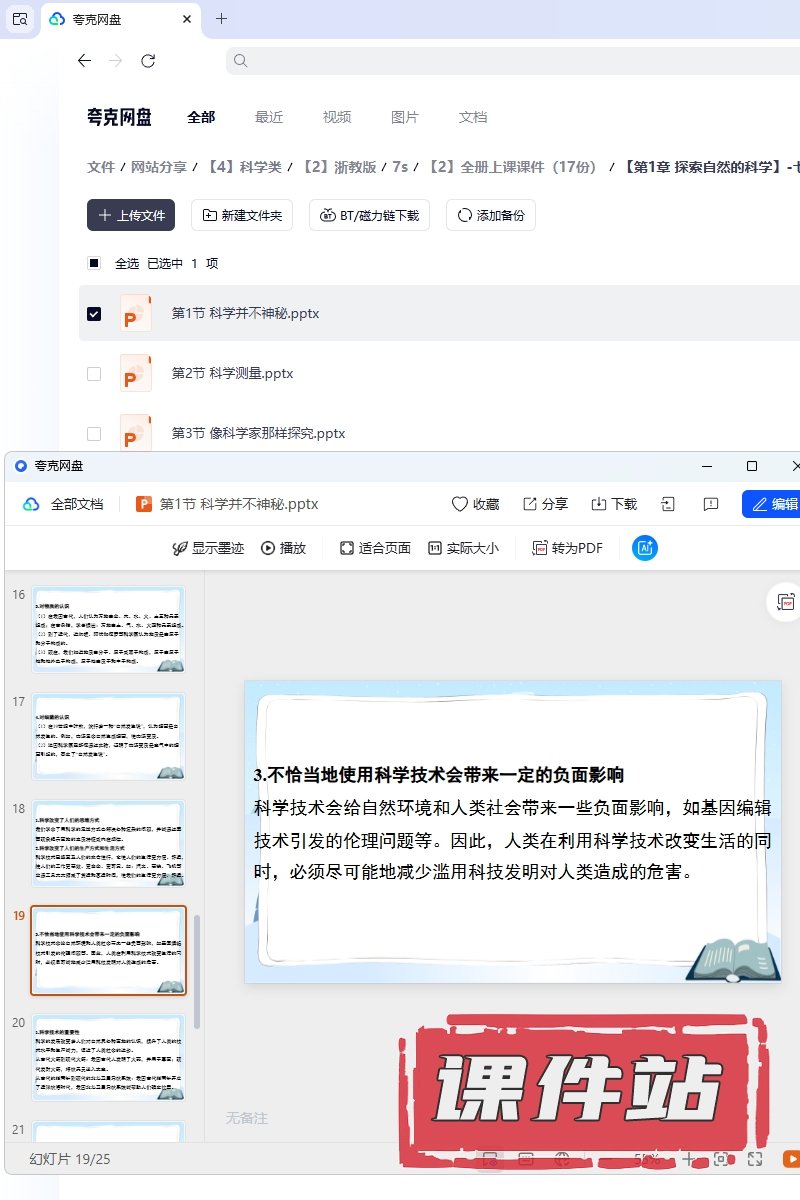Click the floating PDF icon at right edge
Viewport: 800px width, 1200px height.
[785, 602]
